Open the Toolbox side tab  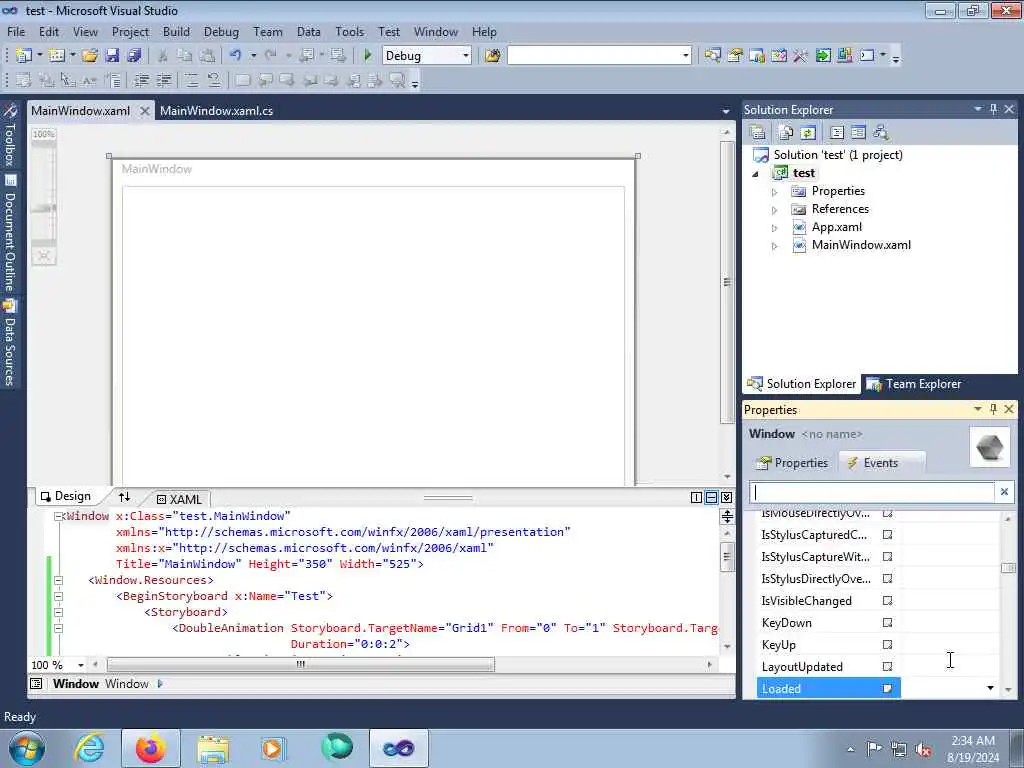pyautogui.click(x=10, y=135)
